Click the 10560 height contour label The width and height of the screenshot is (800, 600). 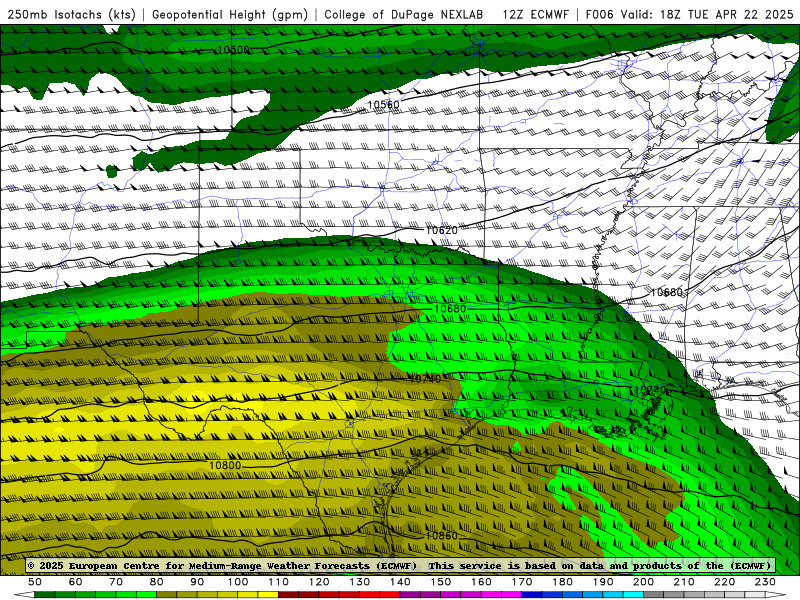tap(384, 105)
